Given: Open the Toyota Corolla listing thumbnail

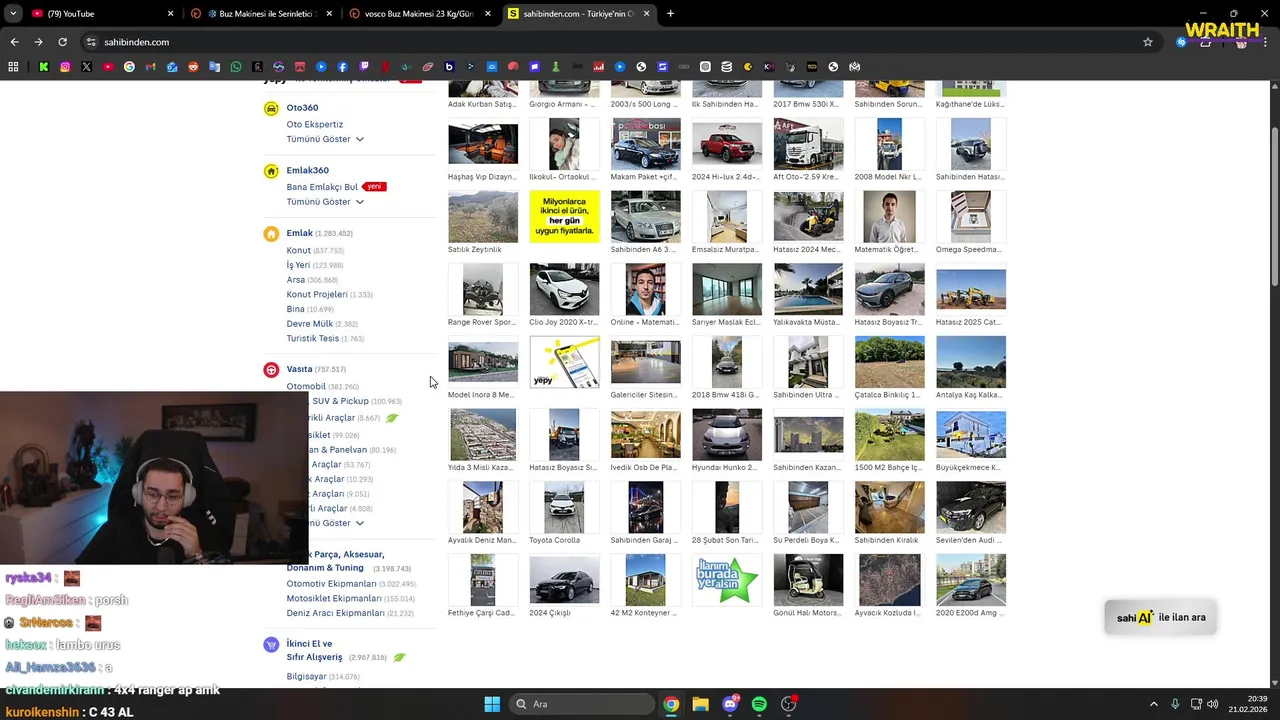Looking at the screenshot, I should pyautogui.click(x=564, y=507).
